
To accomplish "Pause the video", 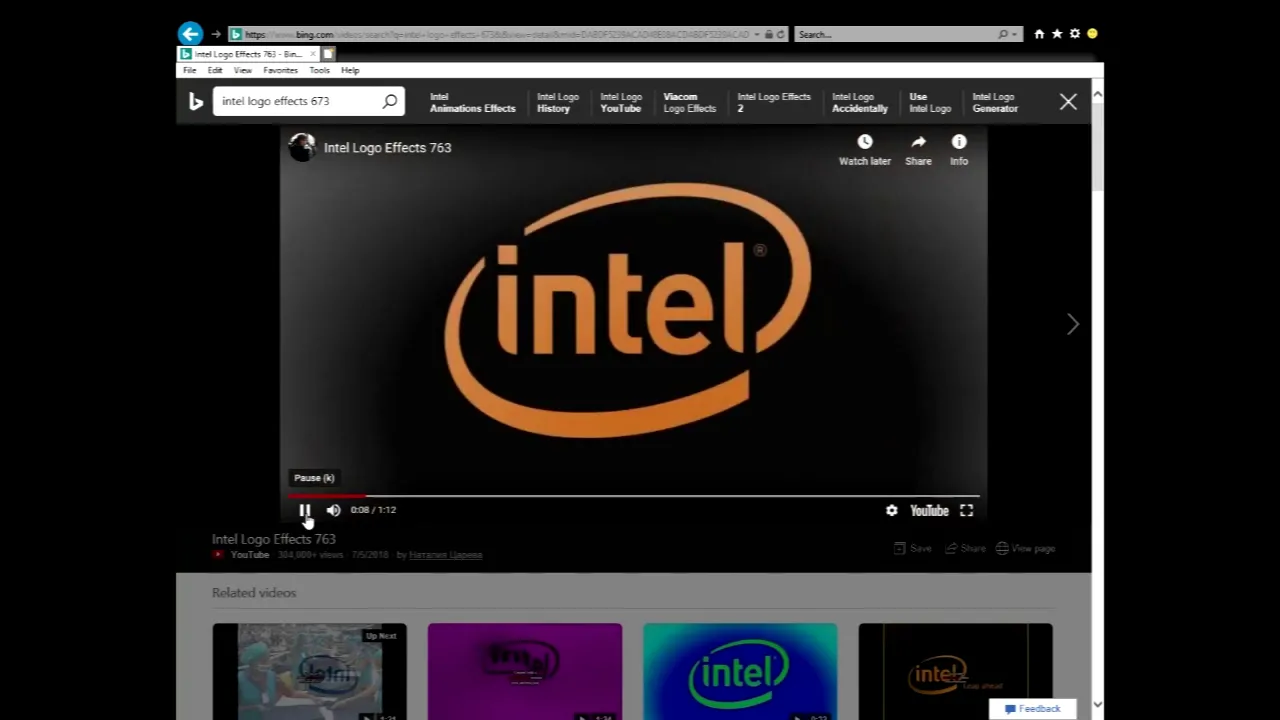I will pos(305,510).
